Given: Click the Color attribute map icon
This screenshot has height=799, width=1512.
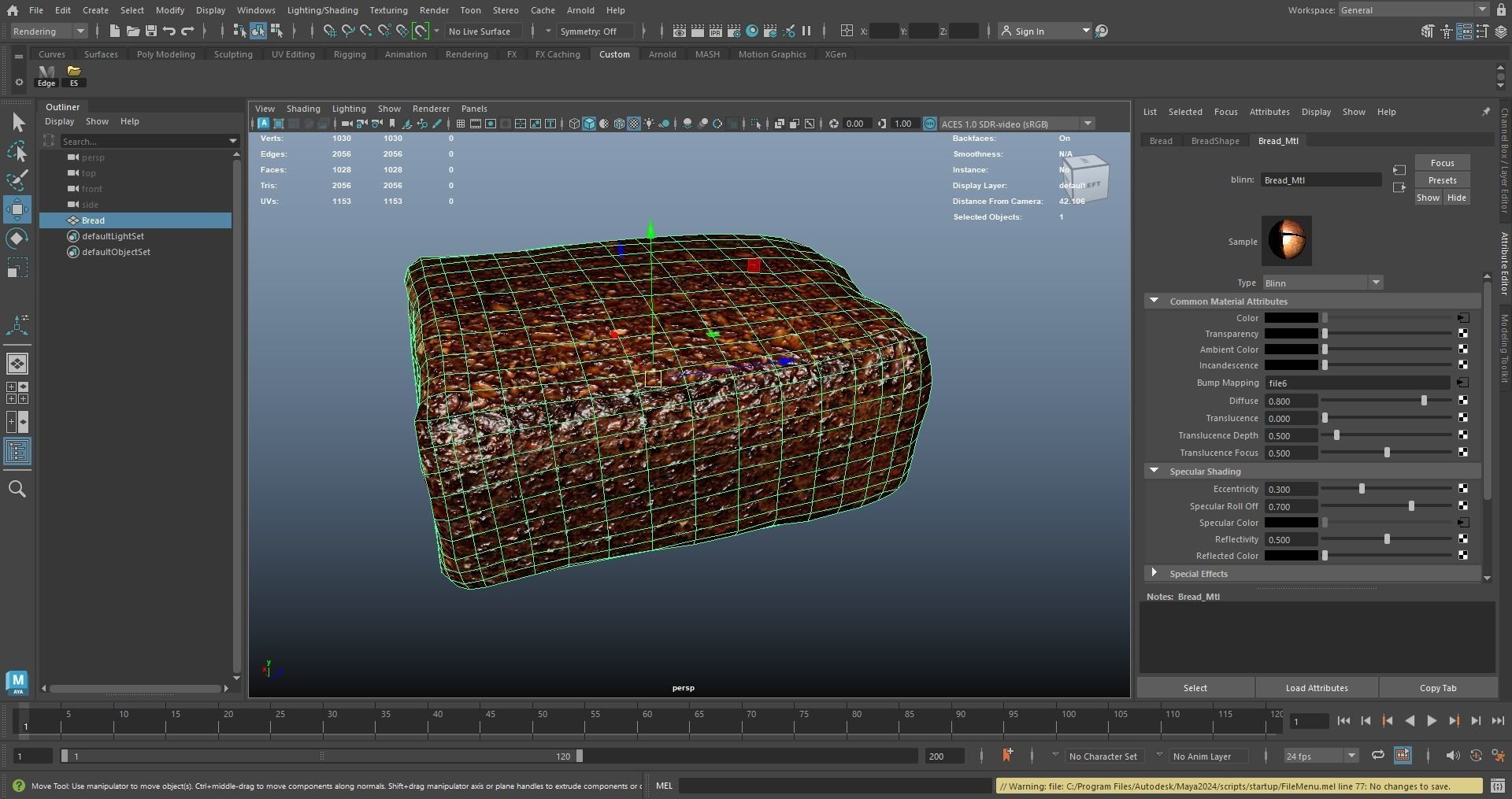Looking at the screenshot, I should click(1463, 318).
